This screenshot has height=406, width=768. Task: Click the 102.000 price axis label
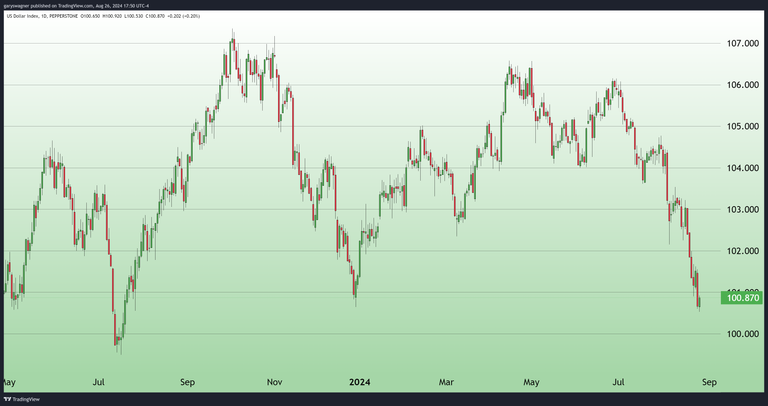pyautogui.click(x=740, y=251)
